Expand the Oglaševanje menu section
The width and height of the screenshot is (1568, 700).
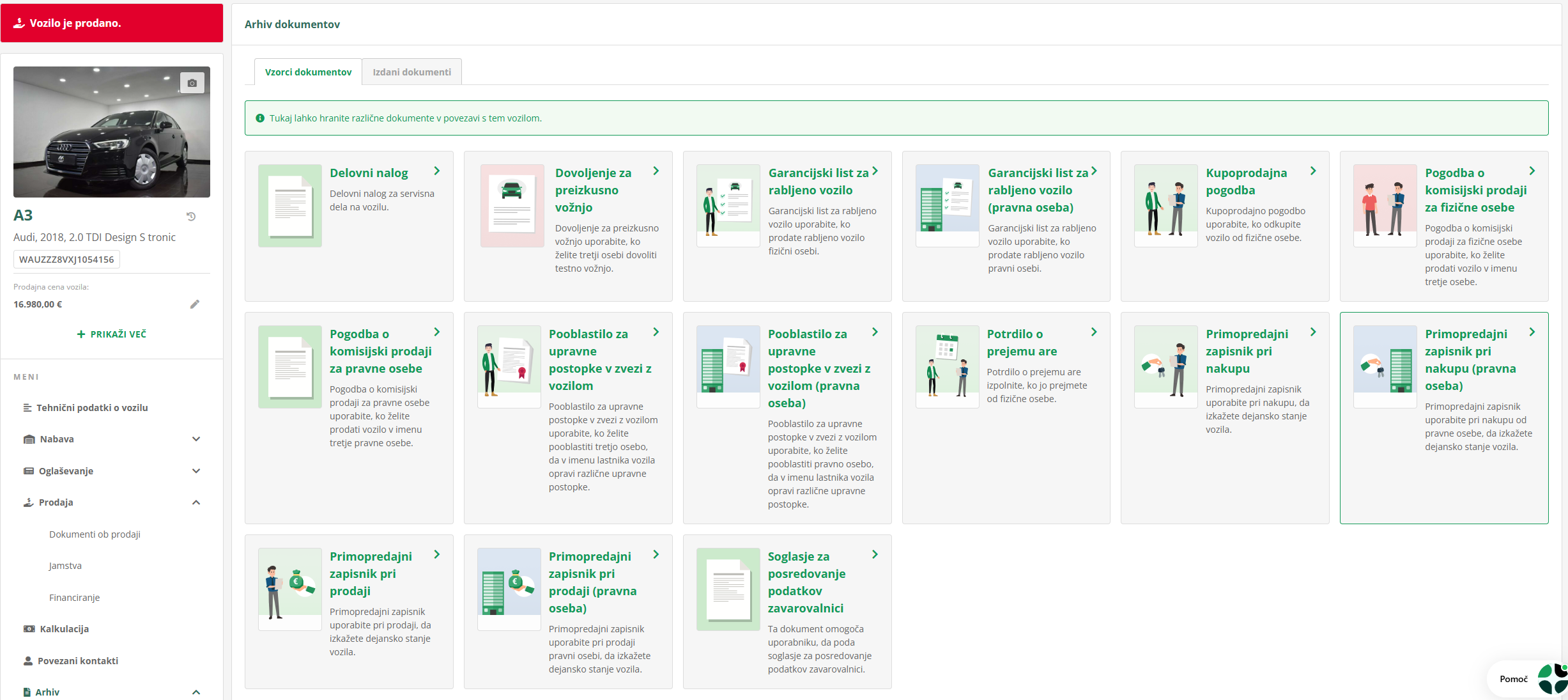coord(196,471)
